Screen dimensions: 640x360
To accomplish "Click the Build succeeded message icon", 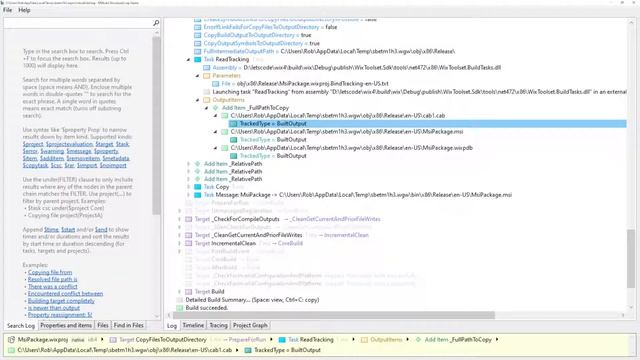I will point(180,308).
